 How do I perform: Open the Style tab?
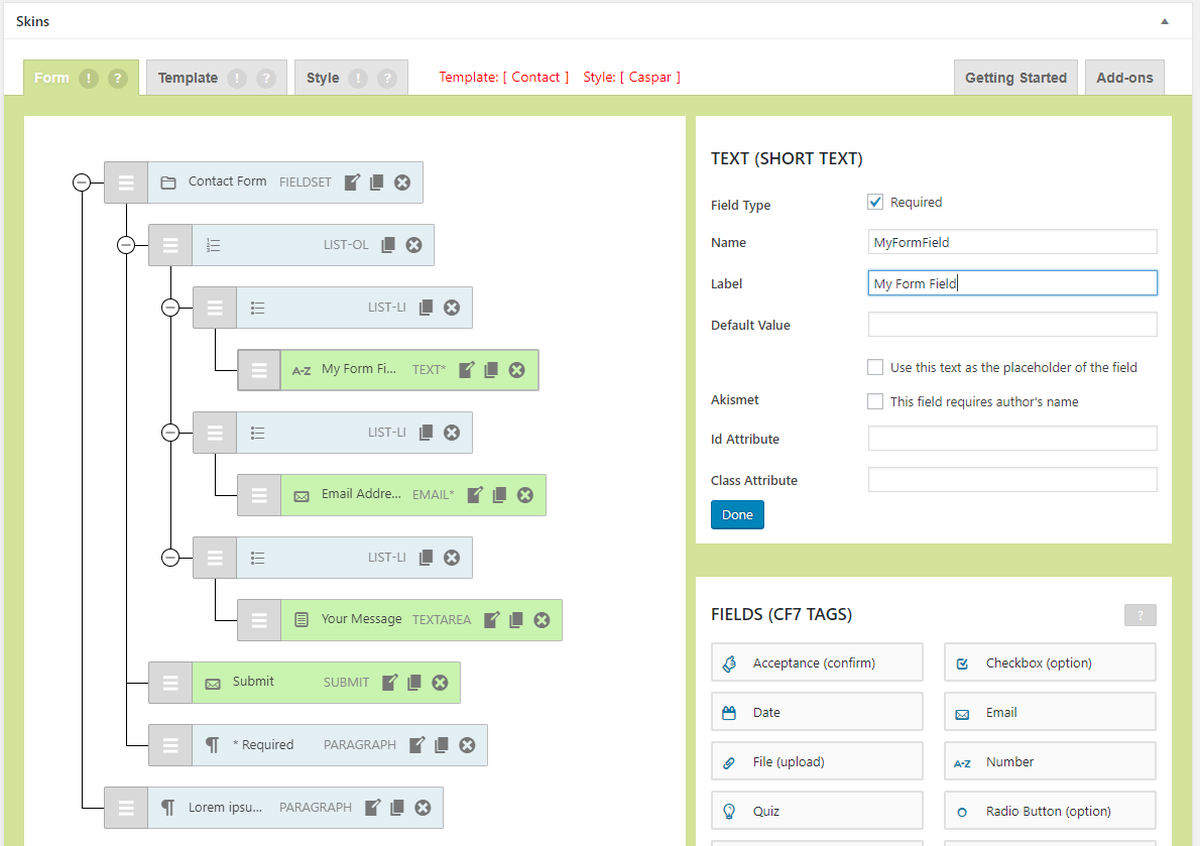(323, 78)
